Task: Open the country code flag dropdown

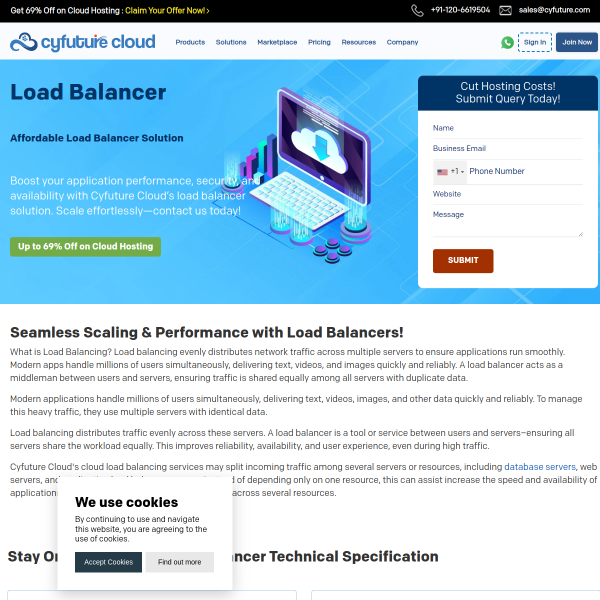Action: click(x=450, y=172)
